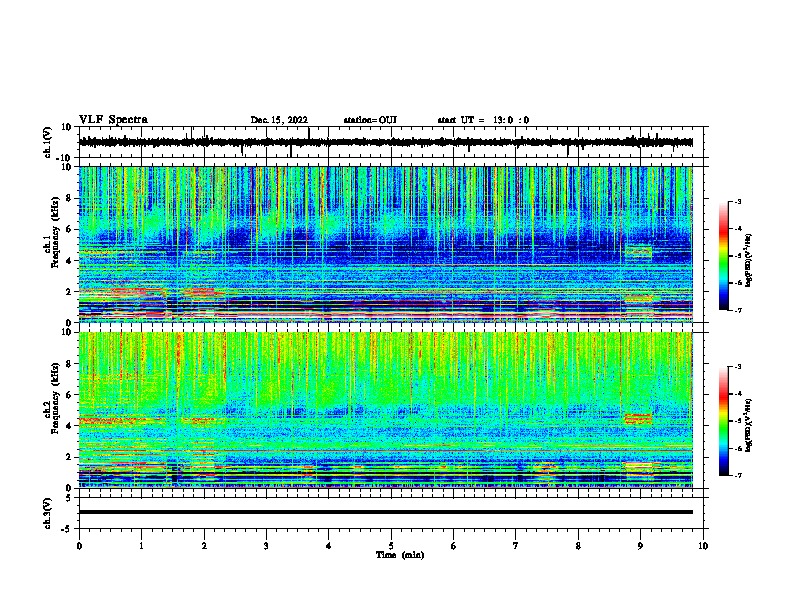Click time axis tick label "5"
Screen dimensions: 792x612
click(x=391, y=546)
